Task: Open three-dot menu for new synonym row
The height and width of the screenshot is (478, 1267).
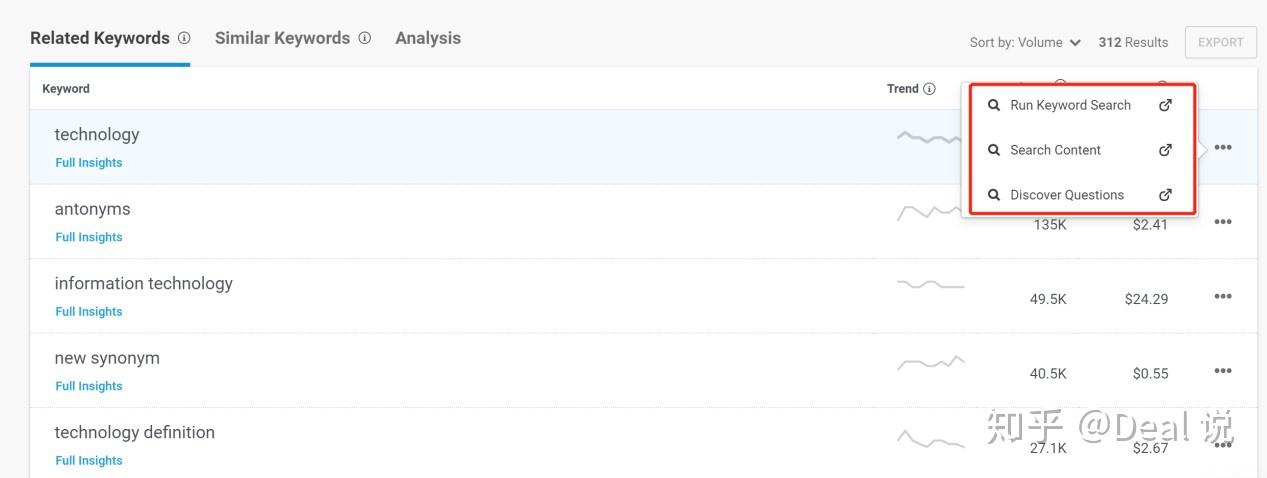Action: 1223,371
